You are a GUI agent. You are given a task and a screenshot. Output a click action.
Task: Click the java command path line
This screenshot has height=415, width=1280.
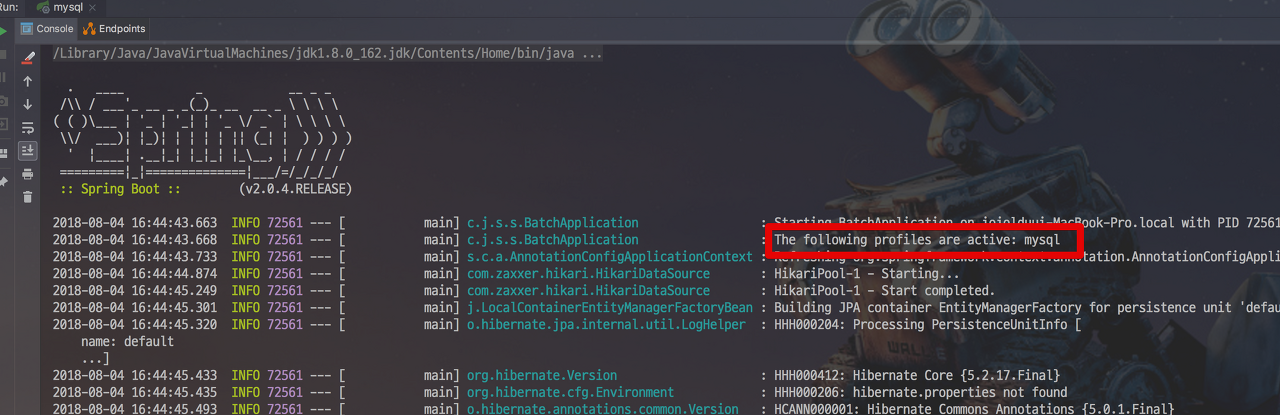328,53
